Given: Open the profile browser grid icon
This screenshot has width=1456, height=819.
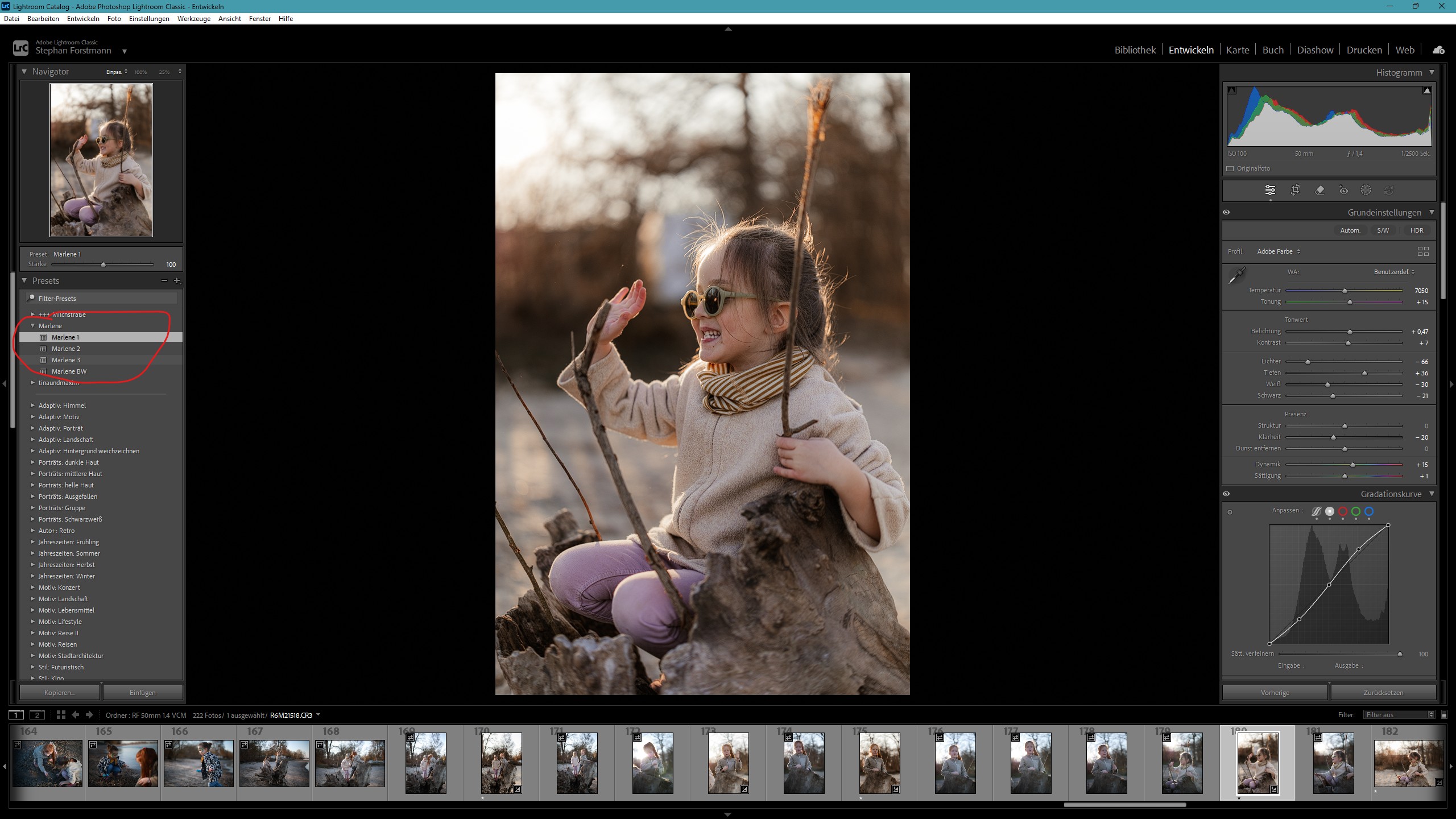Looking at the screenshot, I should (1423, 251).
